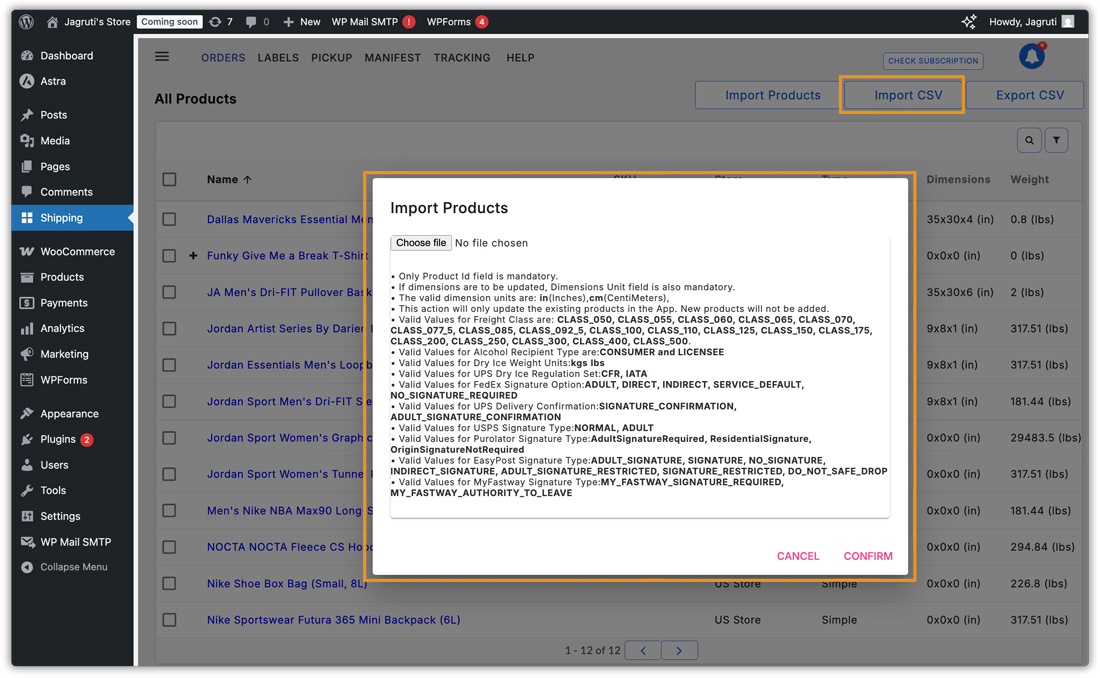Check Nike Sportswear Futura 365 row
The image size is (1100, 678).
169,620
